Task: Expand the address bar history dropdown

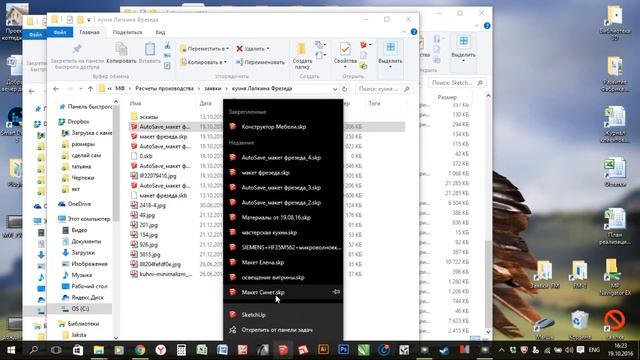Action: 335,89
